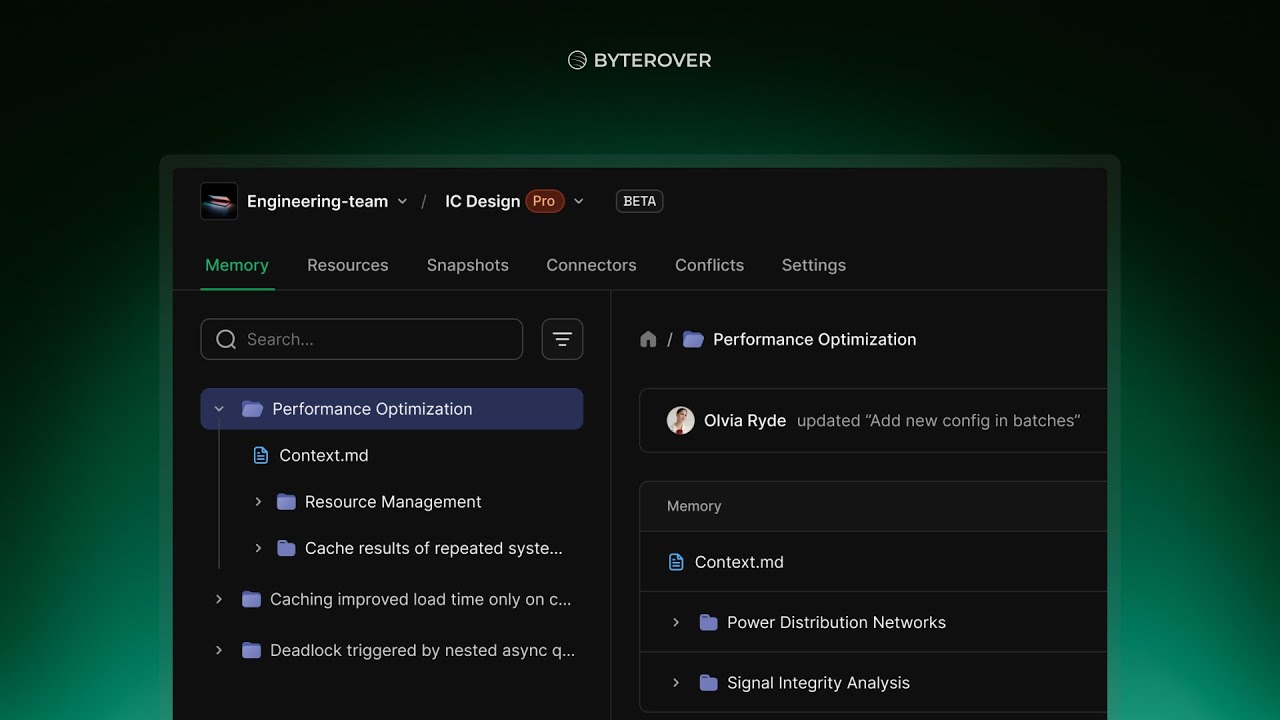Go to home via breadcrumb icon

648,339
